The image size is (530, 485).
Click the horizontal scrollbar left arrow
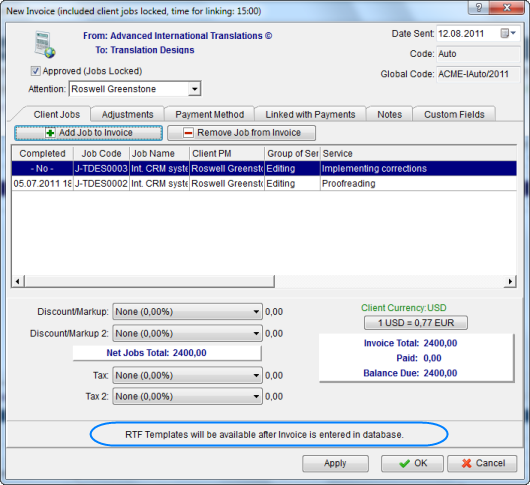point(18,281)
